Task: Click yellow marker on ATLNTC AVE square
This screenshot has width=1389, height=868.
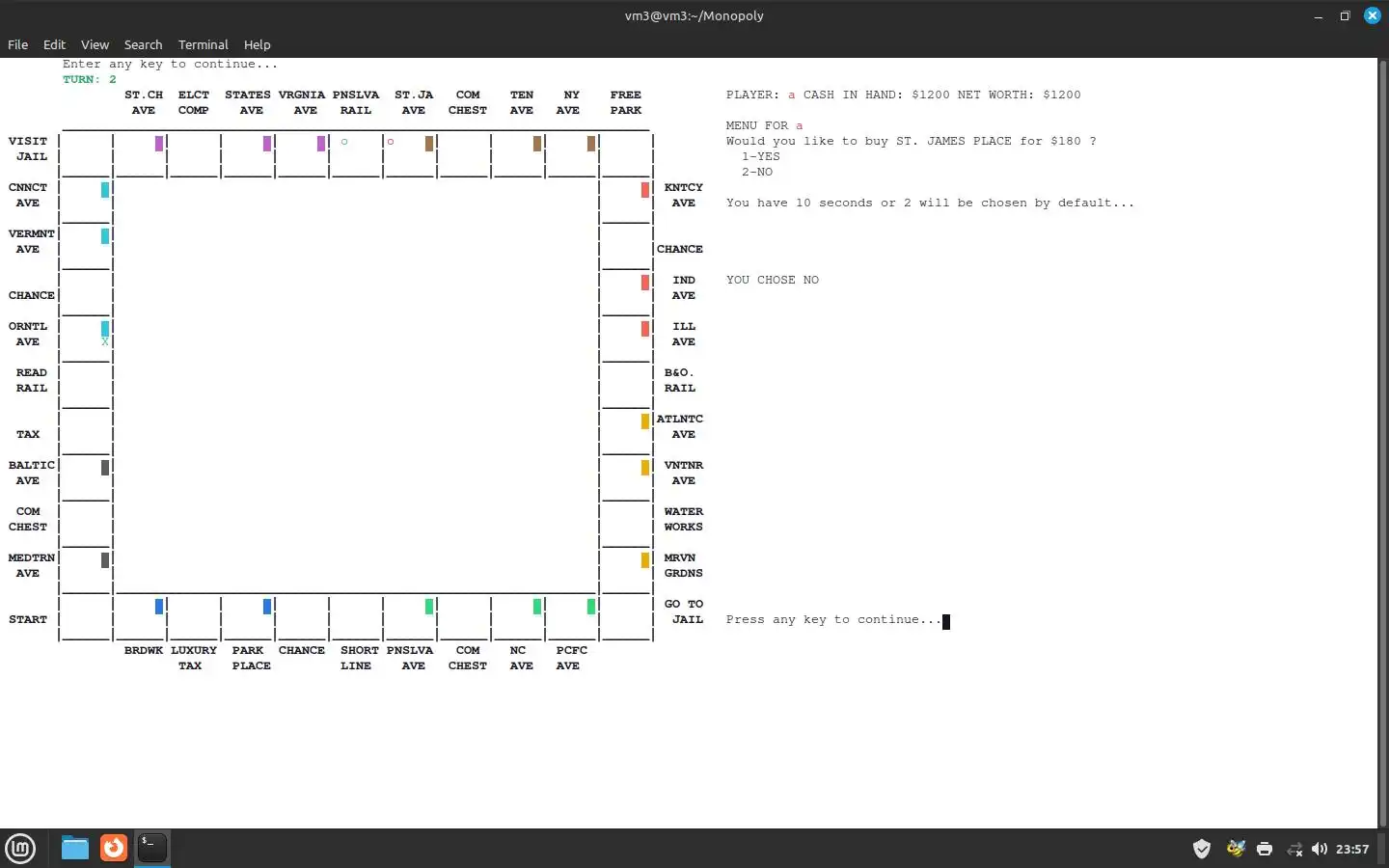Action: 645,421
